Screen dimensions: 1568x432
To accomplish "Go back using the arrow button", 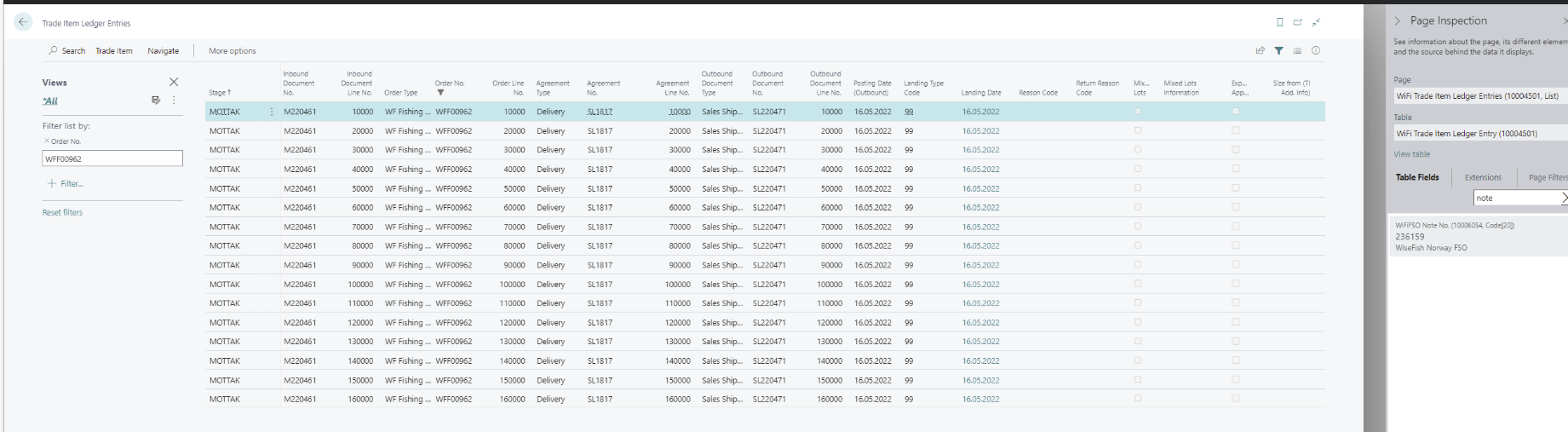I will click(22, 23).
